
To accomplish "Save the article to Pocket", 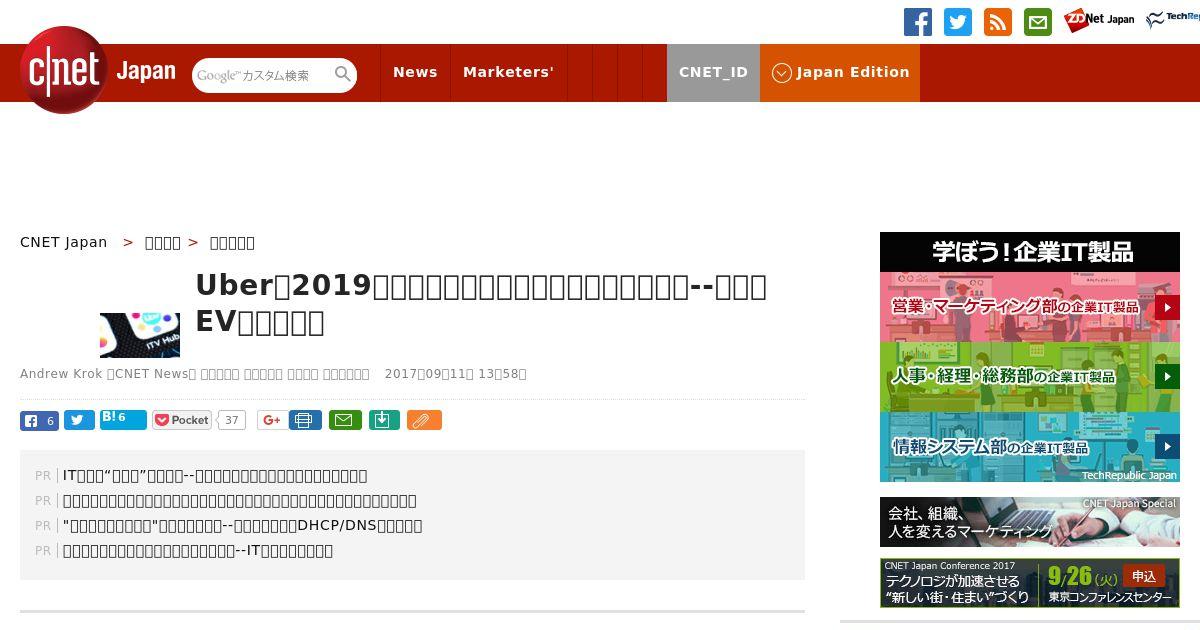I will 182,420.
